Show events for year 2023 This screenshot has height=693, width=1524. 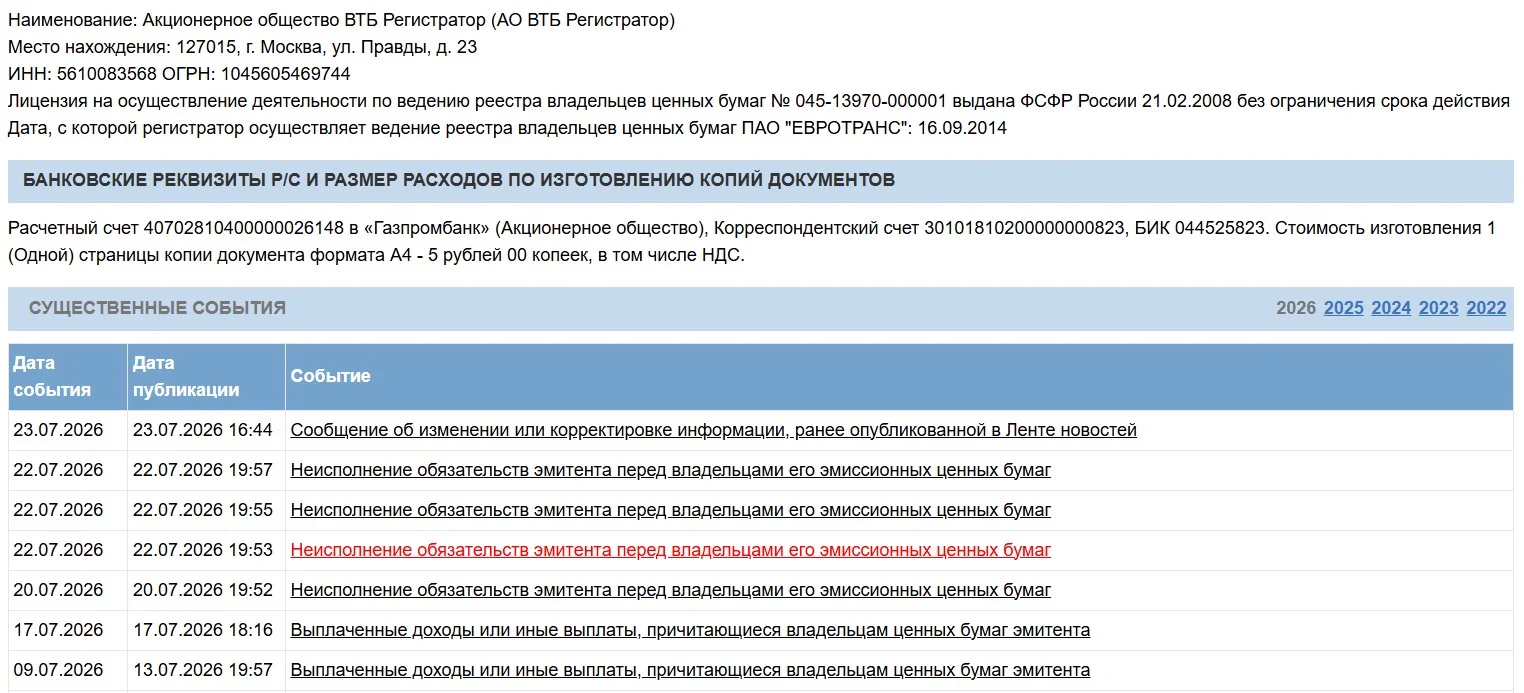[x=1438, y=308]
